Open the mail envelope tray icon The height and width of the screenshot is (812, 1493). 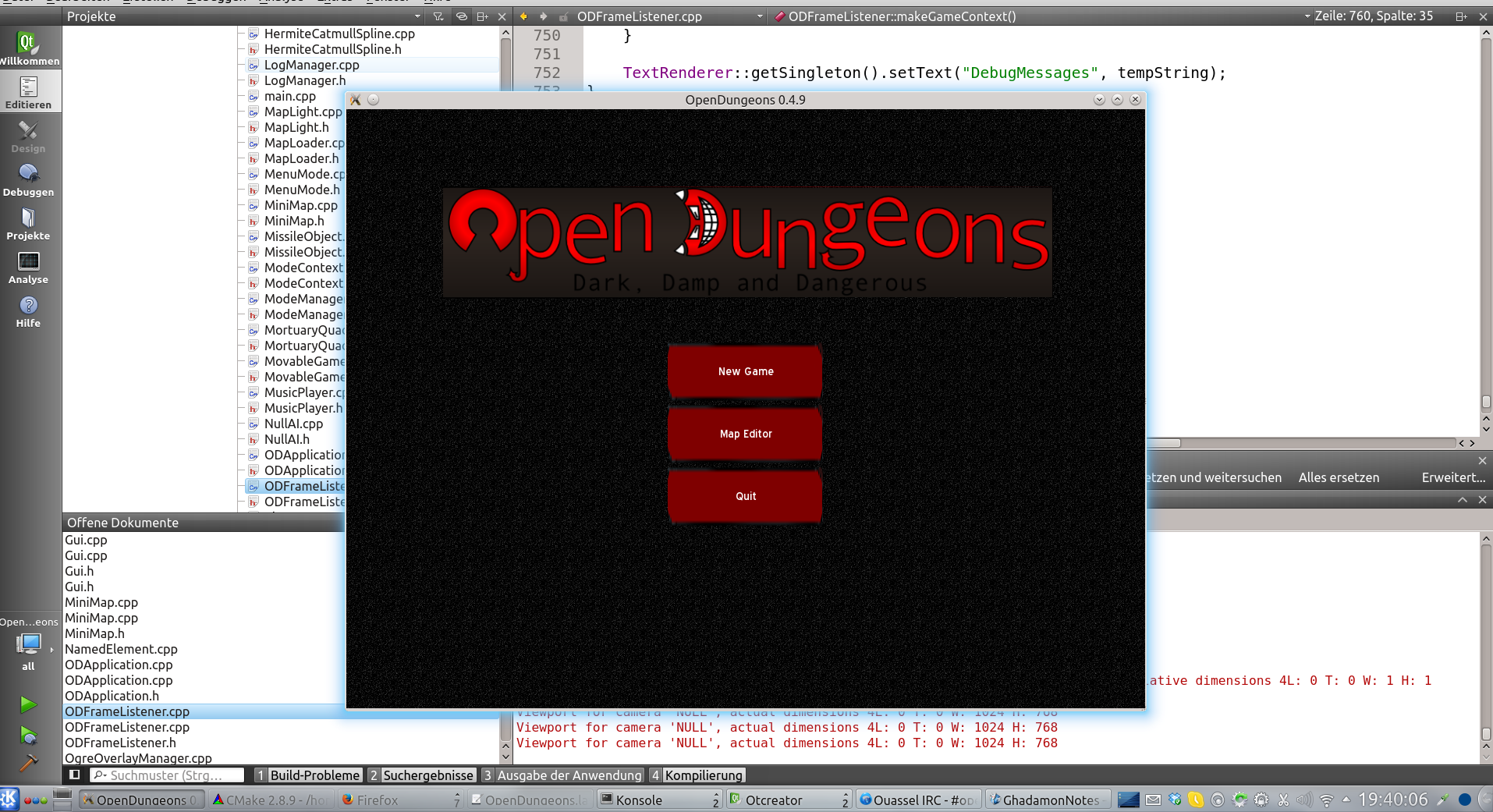point(1154,800)
